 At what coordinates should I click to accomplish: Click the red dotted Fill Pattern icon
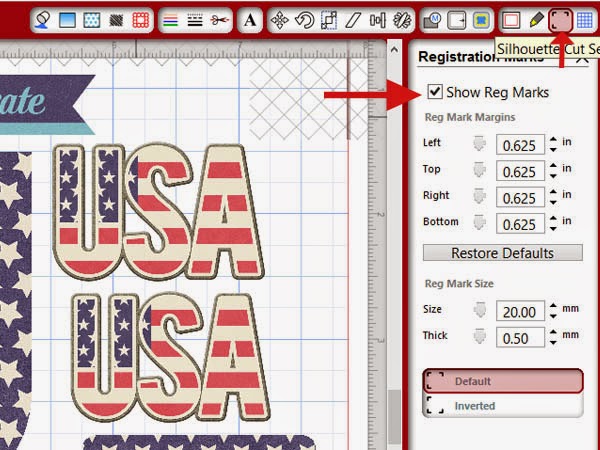click(x=140, y=20)
